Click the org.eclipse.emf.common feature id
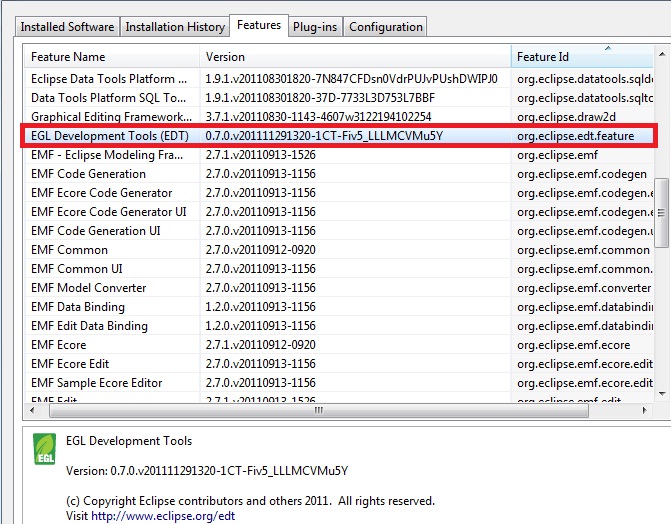Screen dimensions: 671x524 [x=583, y=250]
